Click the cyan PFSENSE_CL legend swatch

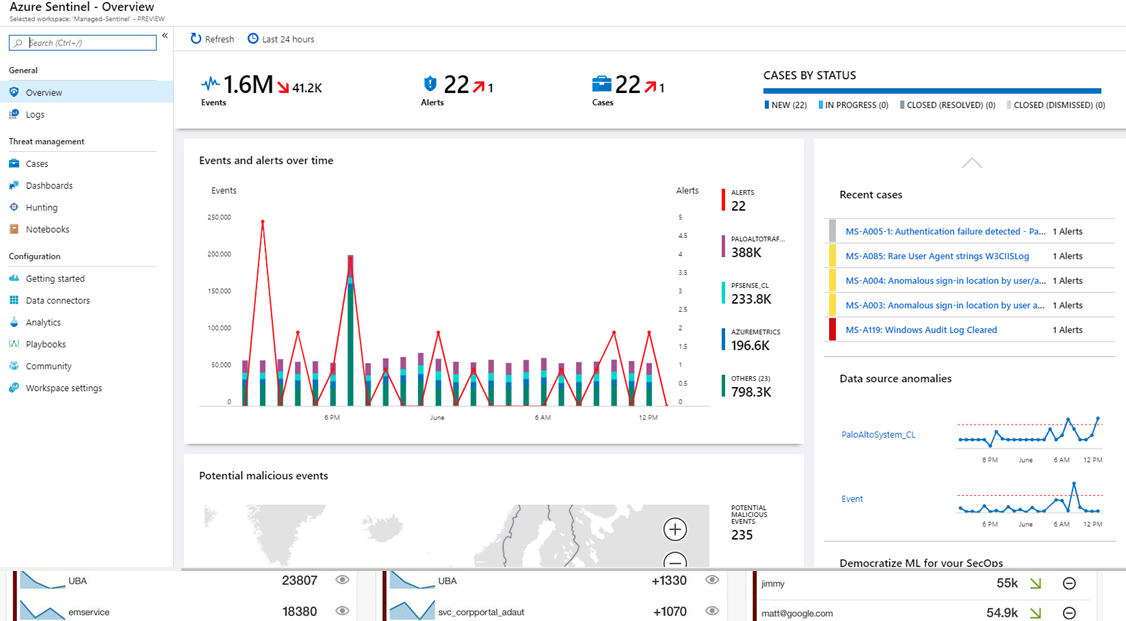(x=723, y=293)
